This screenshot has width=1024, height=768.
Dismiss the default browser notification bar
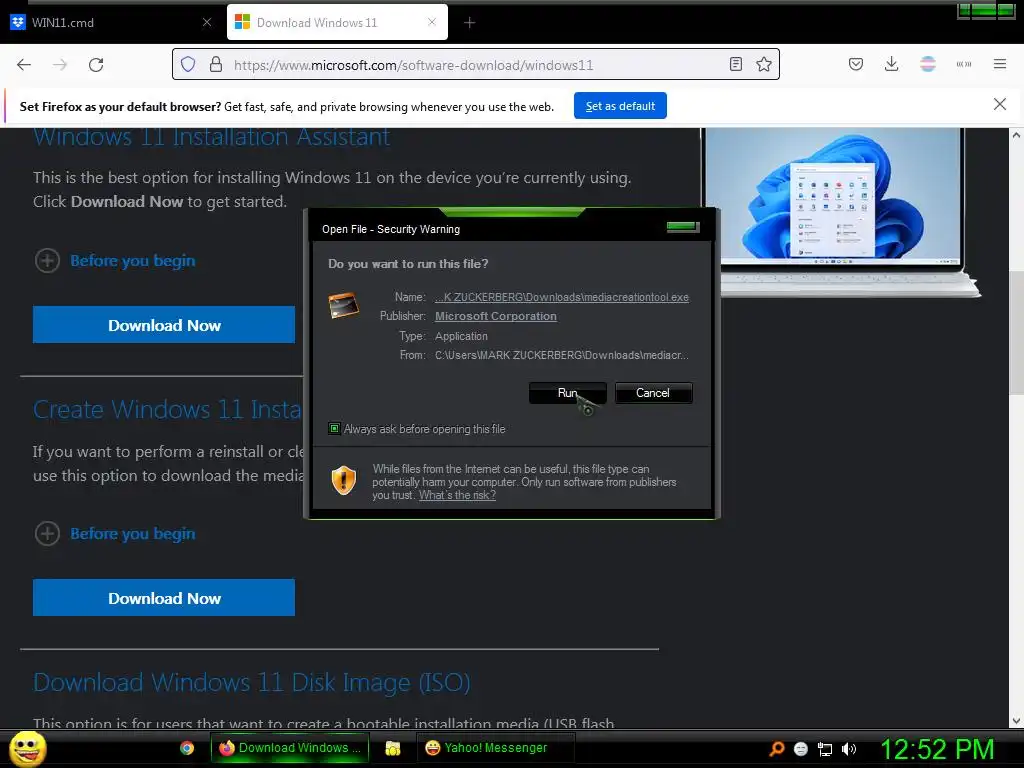coord(1000,104)
